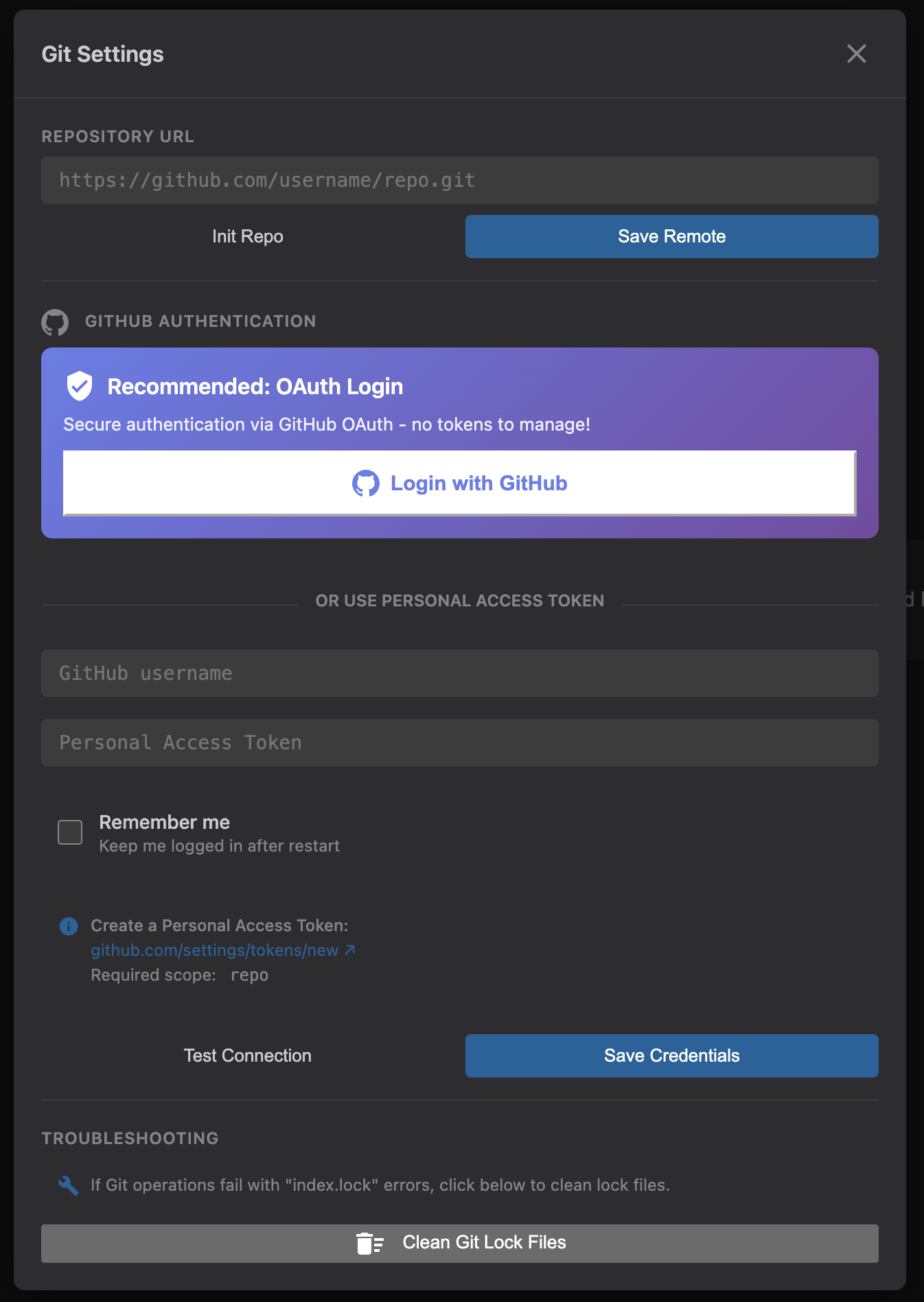Focus the Repository URL input field
The image size is (924, 1302).
[x=460, y=180]
